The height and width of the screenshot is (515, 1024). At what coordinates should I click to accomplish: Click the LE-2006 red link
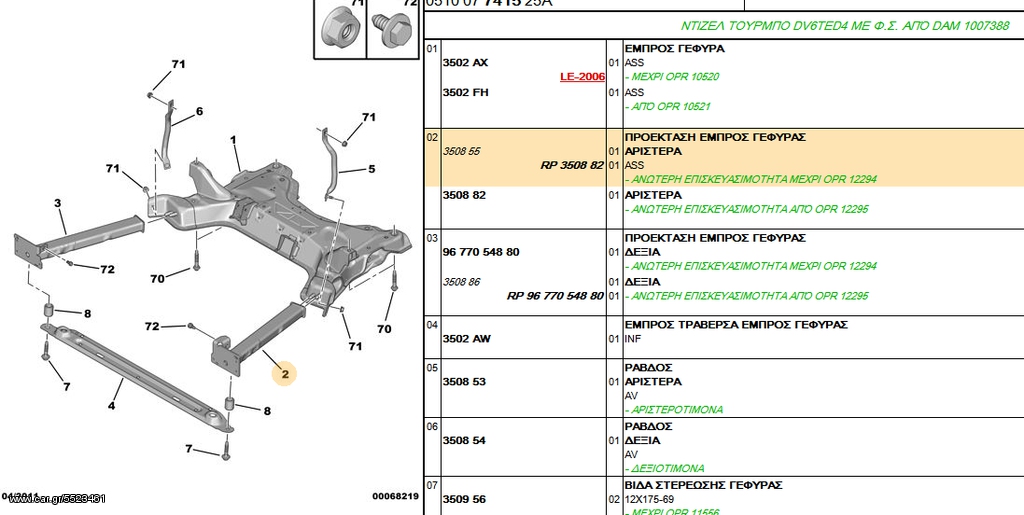tap(583, 77)
